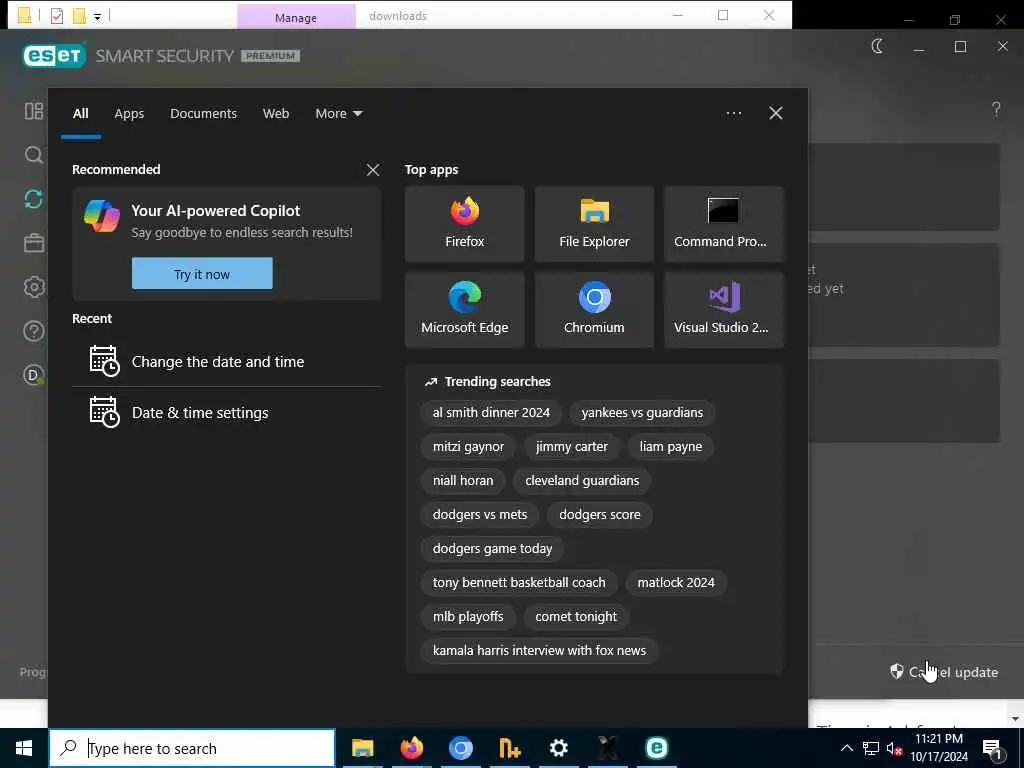This screenshot has height=768, width=1024.
Task: Click the ESET account D icon
Action: pyautogui.click(x=34, y=375)
